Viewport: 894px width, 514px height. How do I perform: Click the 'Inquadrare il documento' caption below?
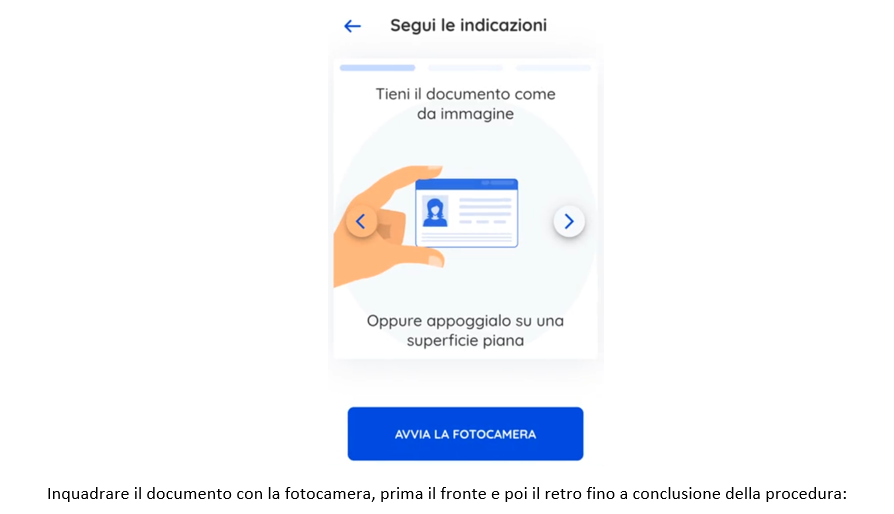pos(447,493)
